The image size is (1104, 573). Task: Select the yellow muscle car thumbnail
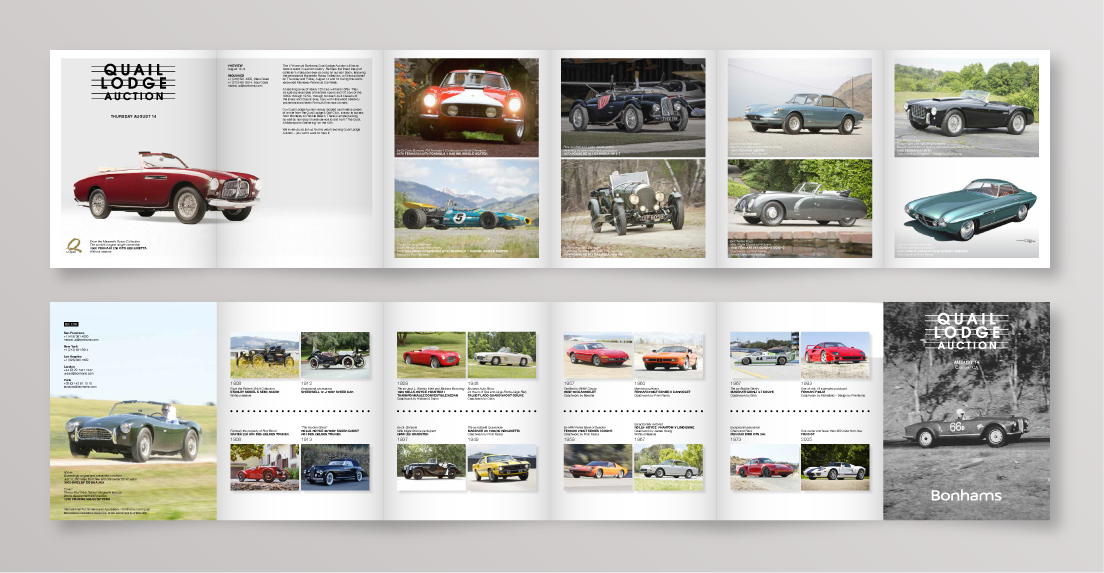coord(502,467)
